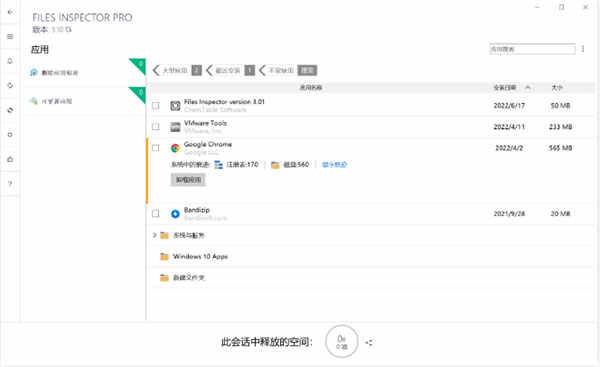600x367 pixels.
Task: Click the registry icon showing 170 entries
Action: [x=218, y=165]
